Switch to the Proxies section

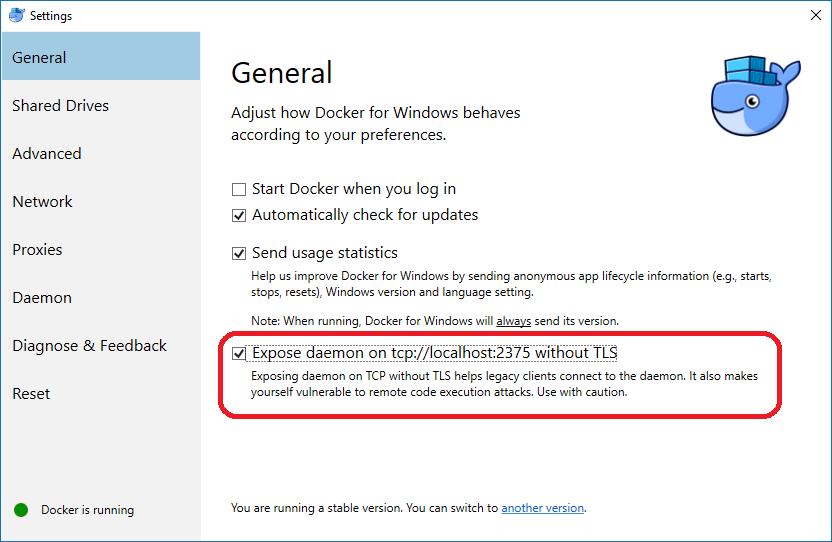pos(38,250)
